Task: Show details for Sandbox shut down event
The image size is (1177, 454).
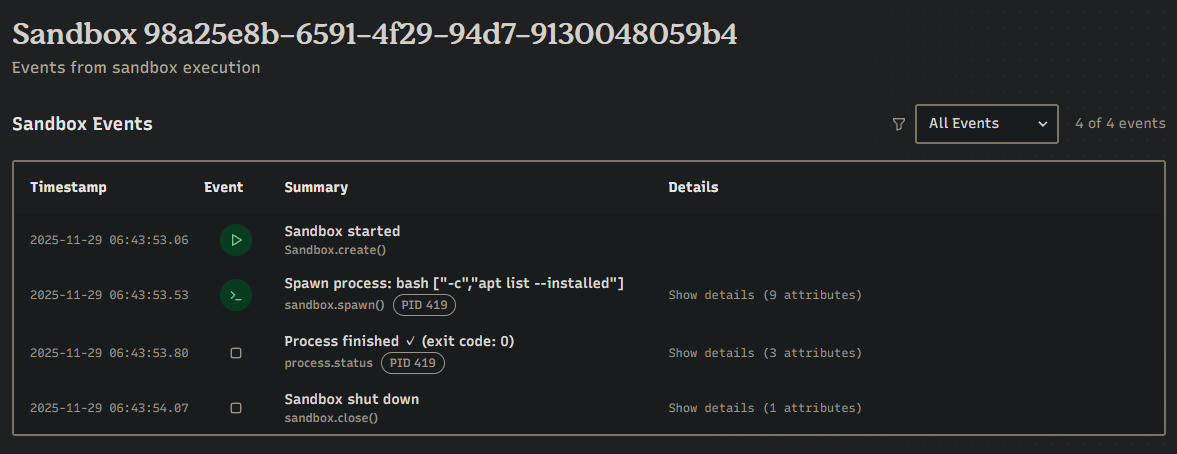Action: point(764,408)
